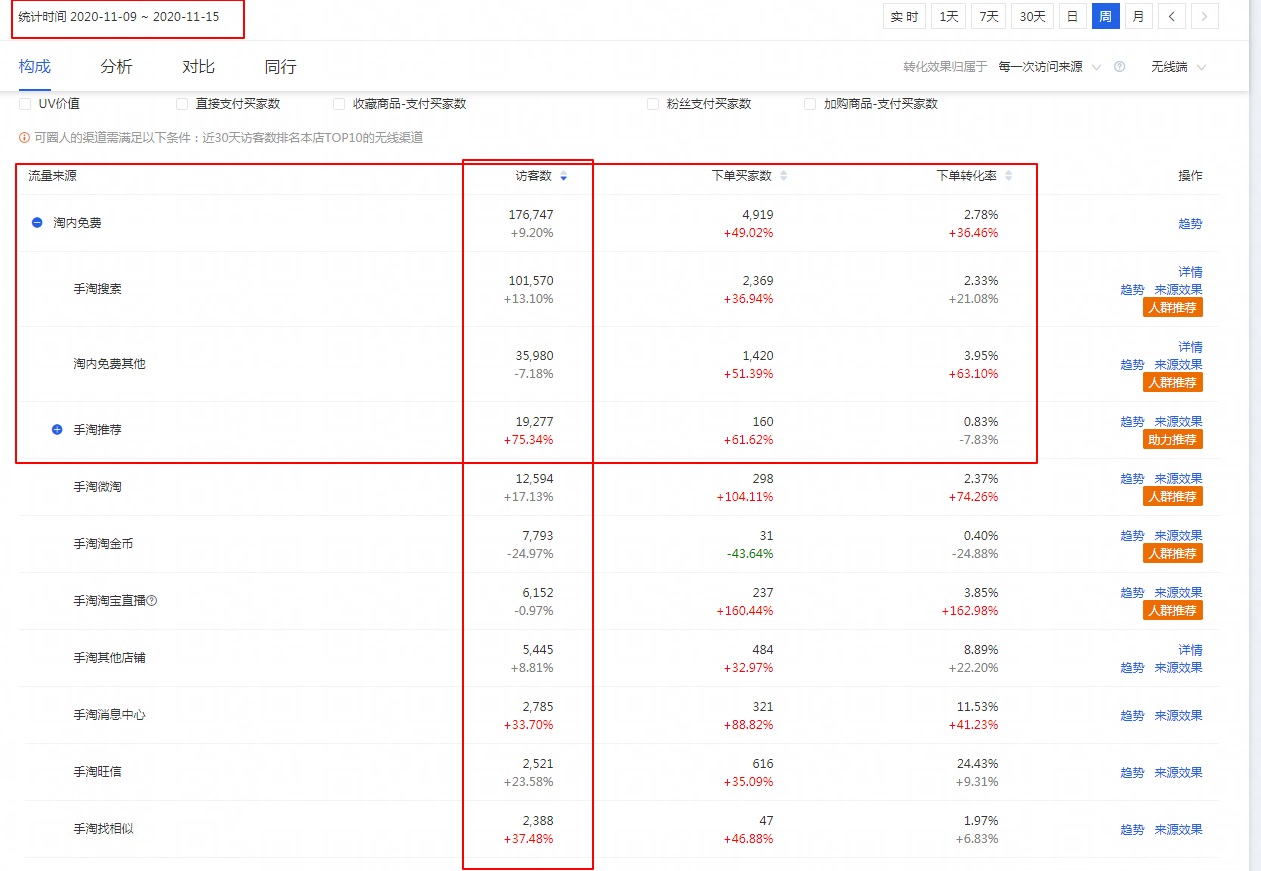The height and width of the screenshot is (871, 1261).
Task: Check the 直接支付买家数 checkbox
Action: pos(182,104)
